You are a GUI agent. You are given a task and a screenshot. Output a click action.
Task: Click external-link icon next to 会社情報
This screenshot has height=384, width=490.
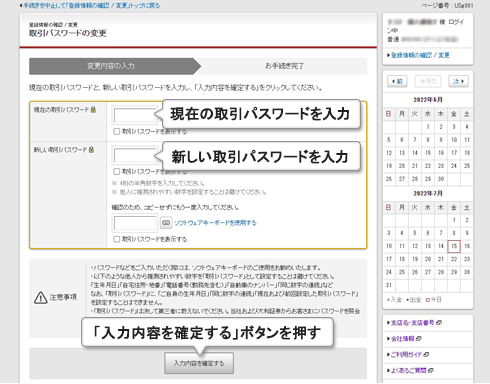(x=419, y=339)
